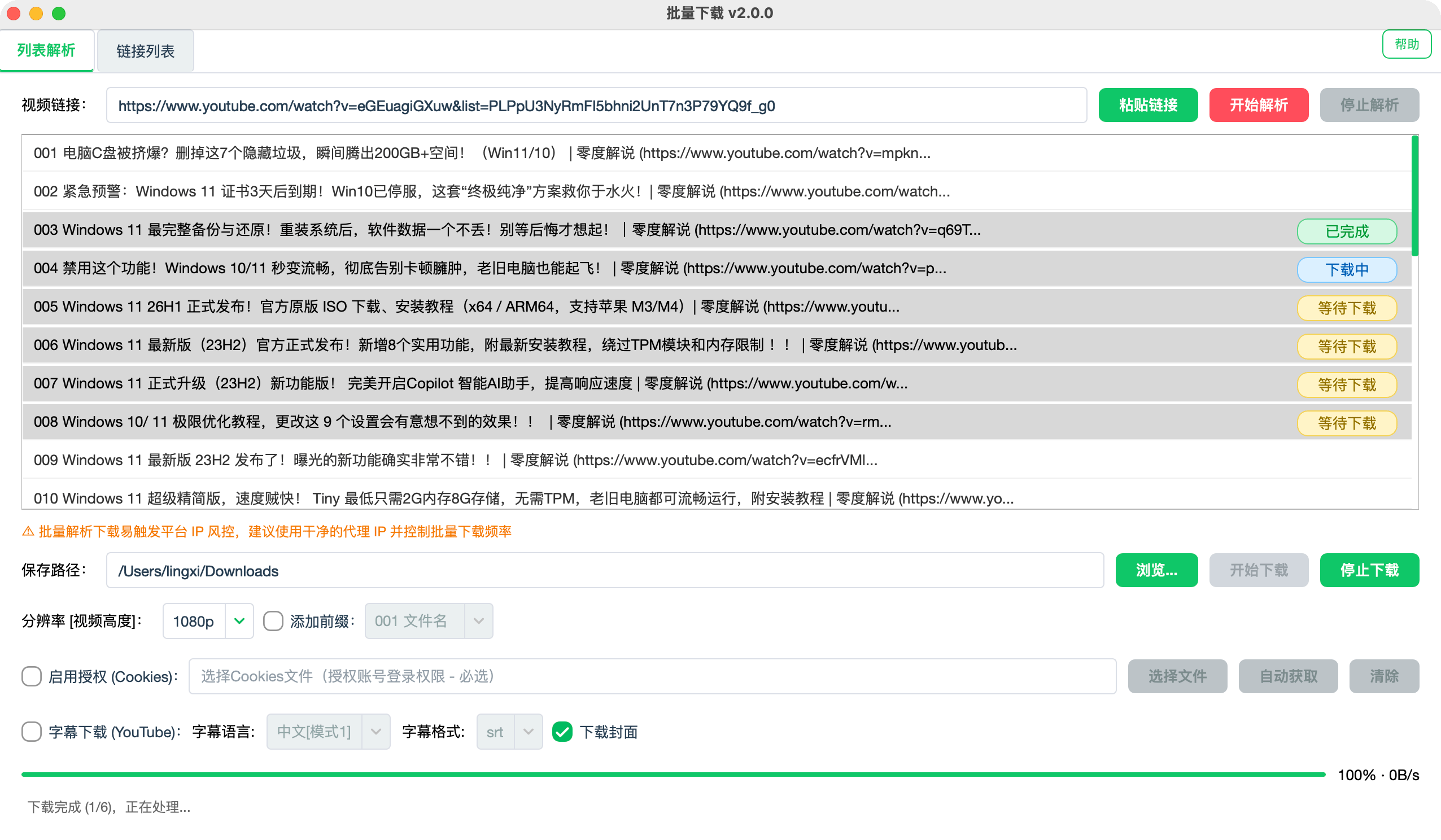This screenshot has width=1441, height=840.
Task: Open the 字幕格式 srt dropdown
Action: (509, 732)
